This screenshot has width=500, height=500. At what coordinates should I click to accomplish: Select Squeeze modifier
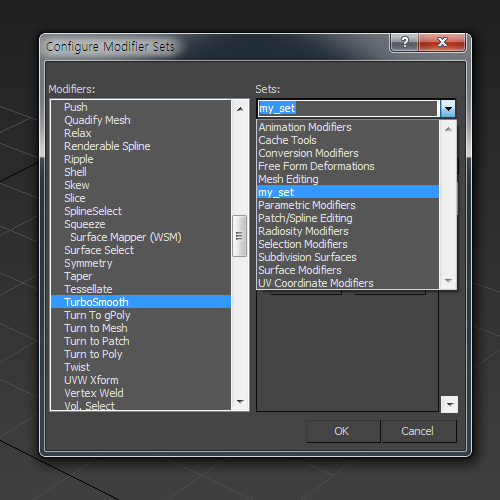[x=141, y=224]
